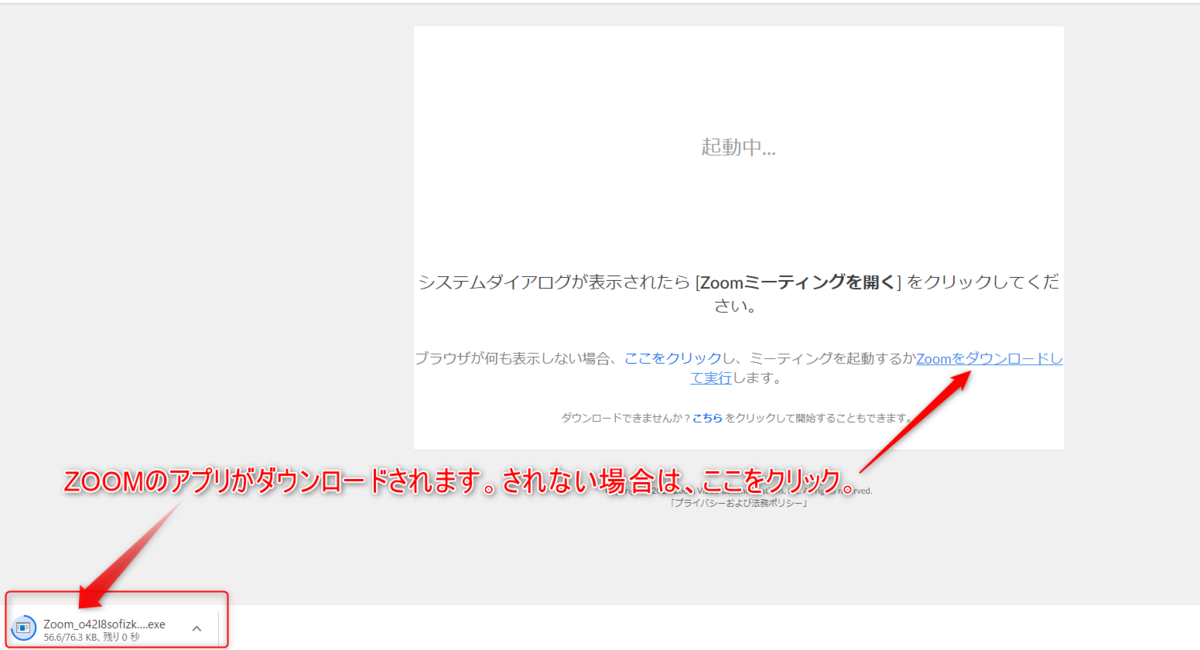This screenshot has width=1200, height=650.
Task: Click the 'Zoomをダウンロードして実行' link
Action: (x=989, y=358)
